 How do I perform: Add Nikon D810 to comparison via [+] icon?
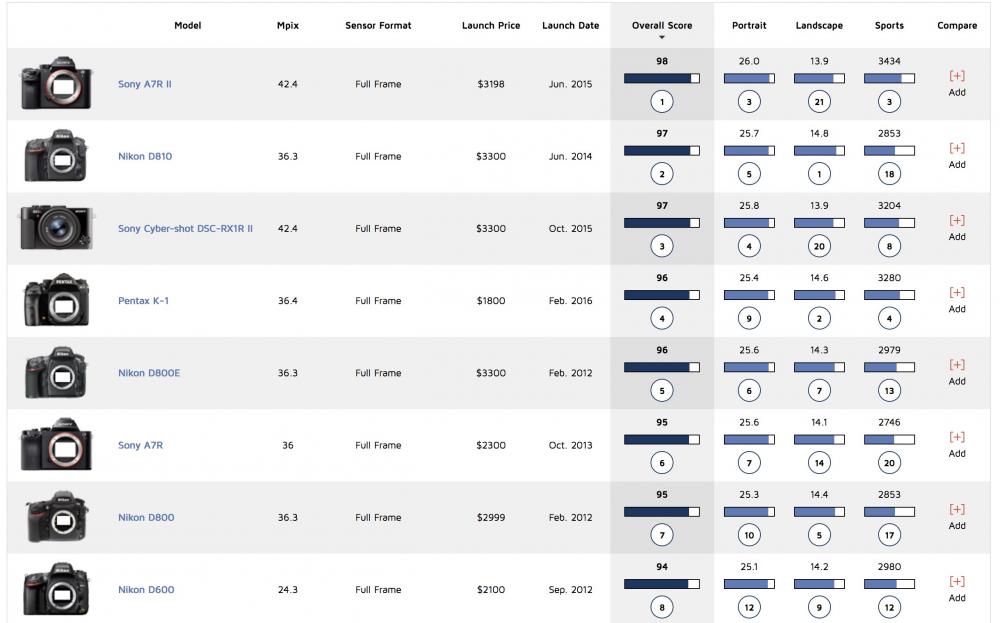956,148
